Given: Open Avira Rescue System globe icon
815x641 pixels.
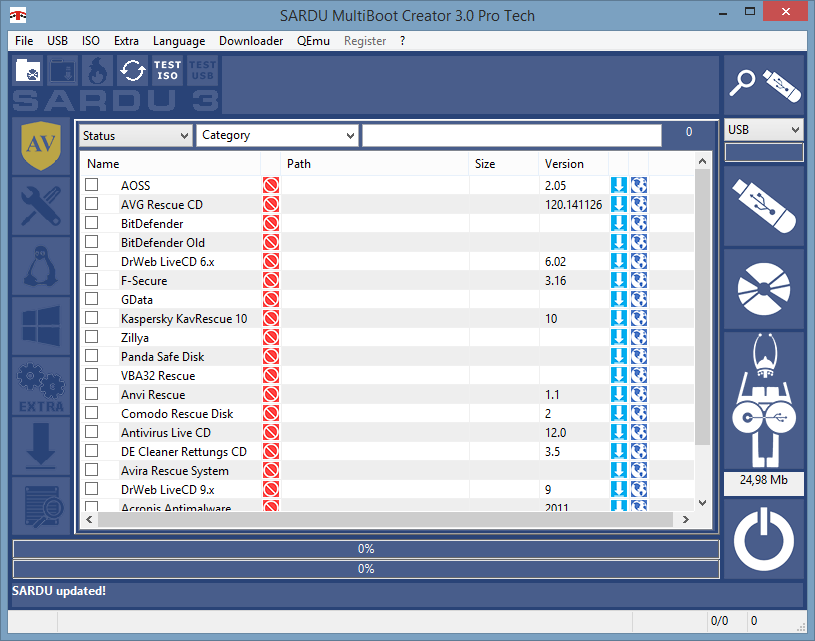Looking at the screenshot, I should point(639,470).
